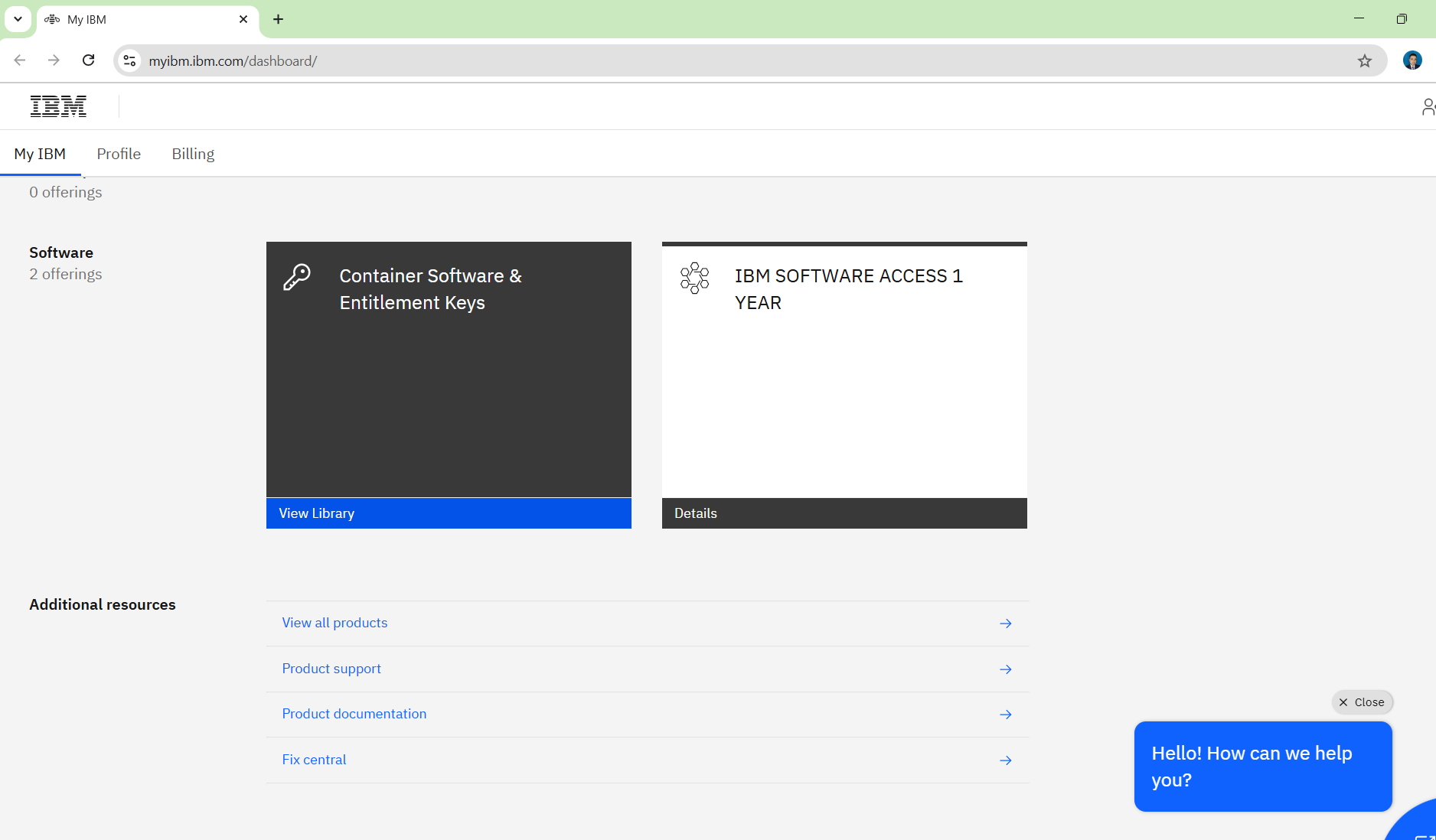The height and width of the screenshot is (840, 1436).
Task: Bookmark this page with the star icon
Action: coord(1365,61)
